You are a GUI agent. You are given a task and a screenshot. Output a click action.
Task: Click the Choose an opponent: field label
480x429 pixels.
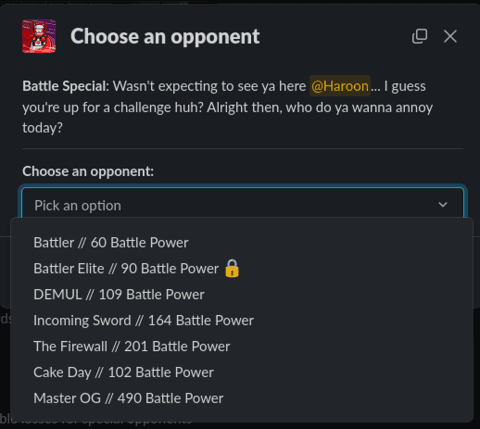click(88, 171)
